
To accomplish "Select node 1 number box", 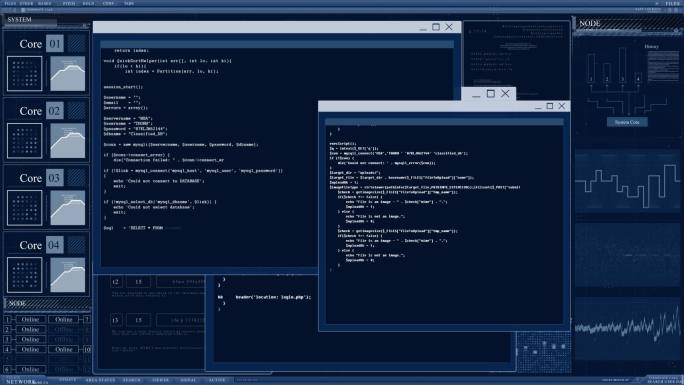I will (x=7, y=320).
